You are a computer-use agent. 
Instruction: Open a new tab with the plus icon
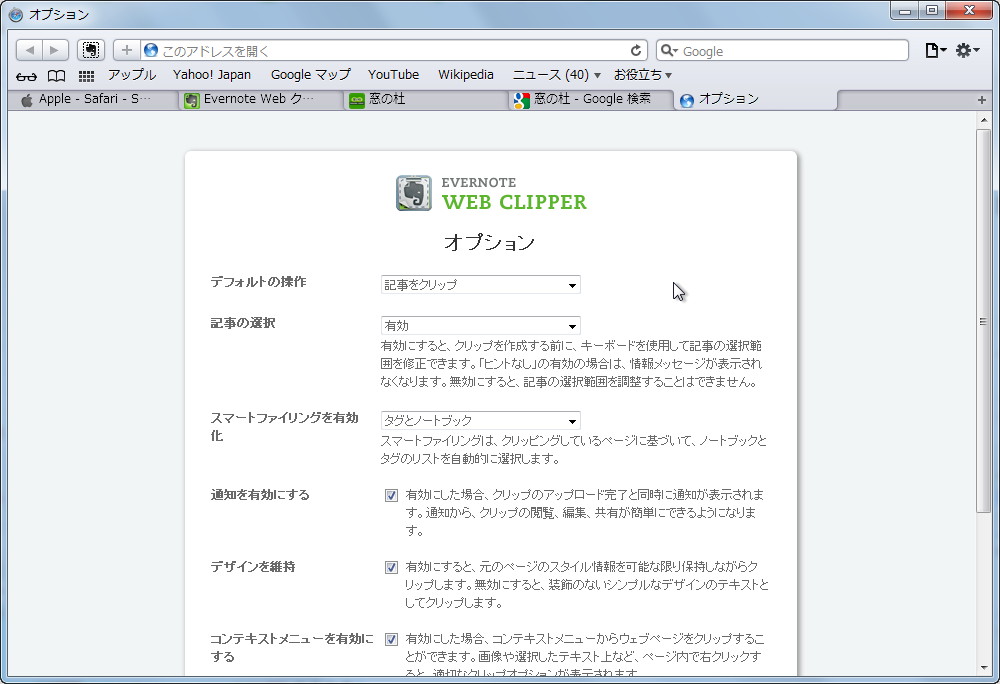tap(982, 100)
